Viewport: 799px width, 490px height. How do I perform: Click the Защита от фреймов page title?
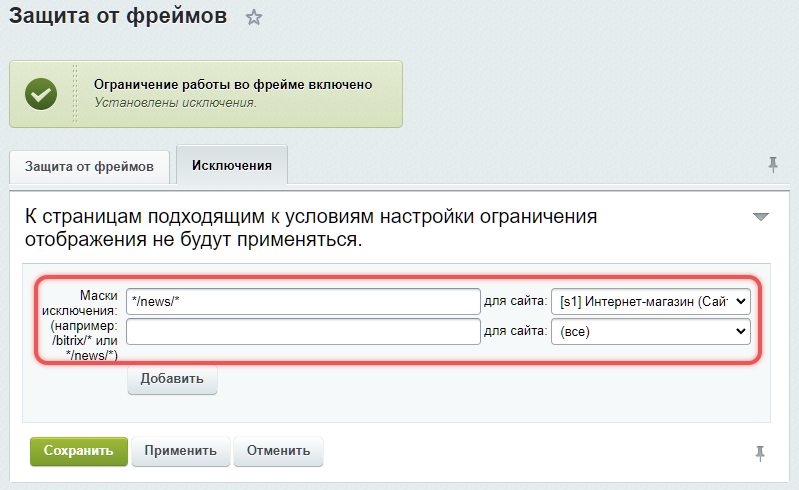coord(118,16)
